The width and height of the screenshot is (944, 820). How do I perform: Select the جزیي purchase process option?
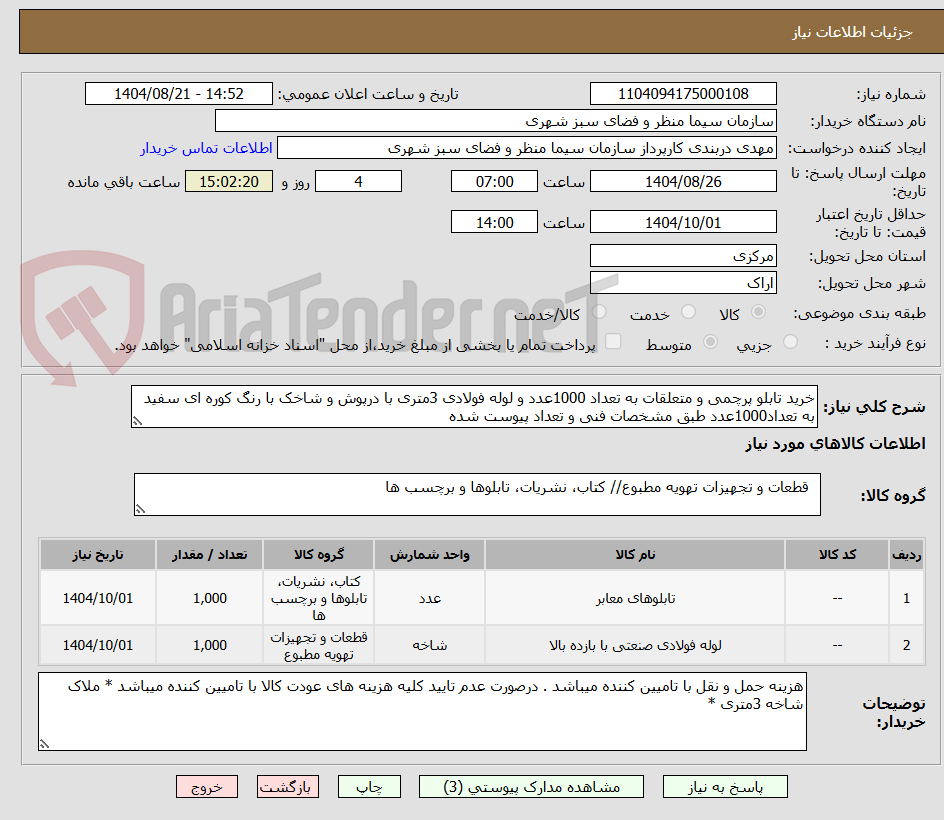(x=789, y=340)
